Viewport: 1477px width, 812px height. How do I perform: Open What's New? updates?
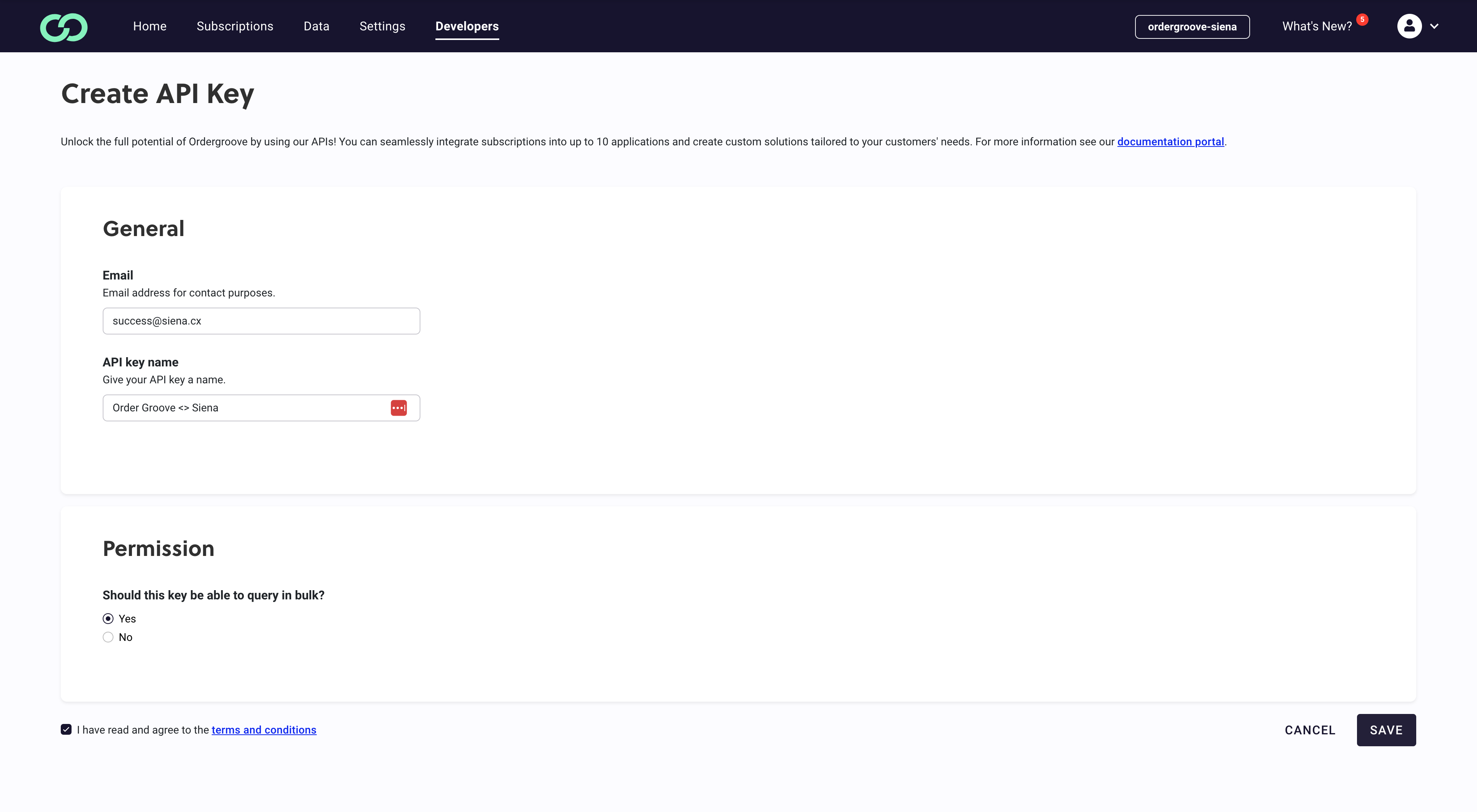1317,27
